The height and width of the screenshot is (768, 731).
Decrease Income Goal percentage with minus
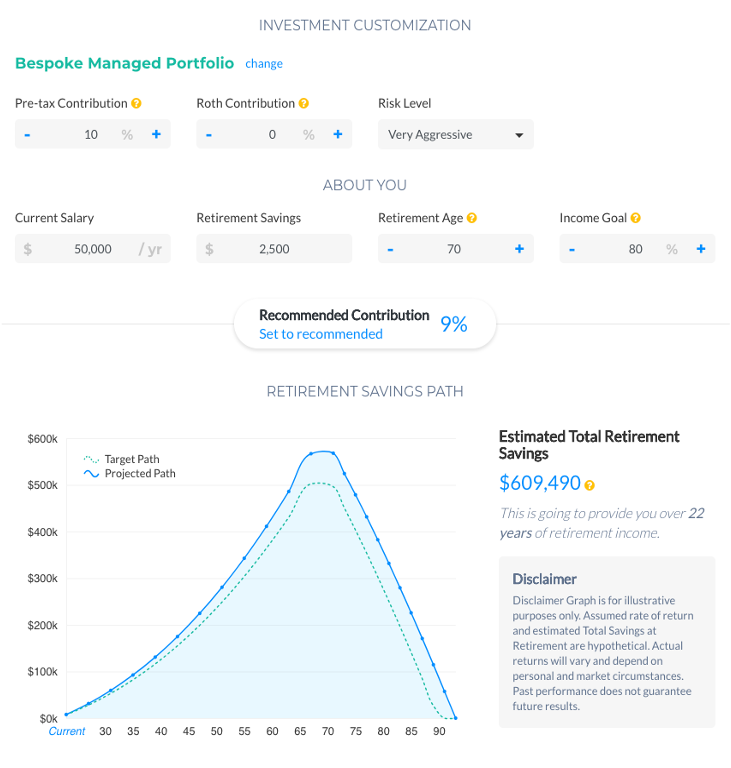pyautogui.click(x=572, y=249)
